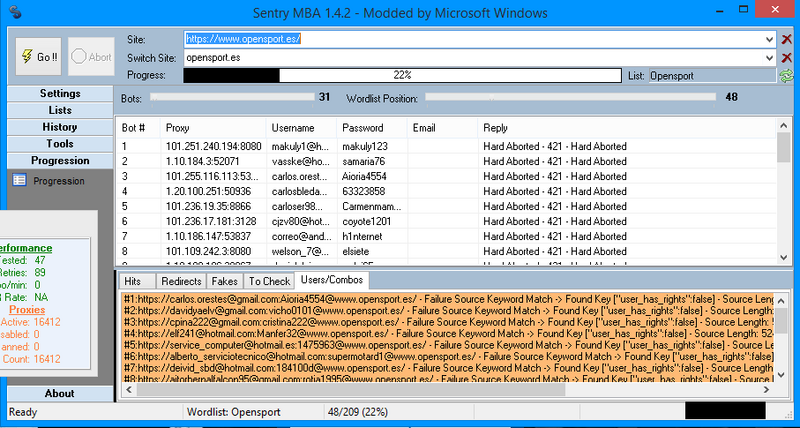Switch to the Redirects tab

[181, 281]
